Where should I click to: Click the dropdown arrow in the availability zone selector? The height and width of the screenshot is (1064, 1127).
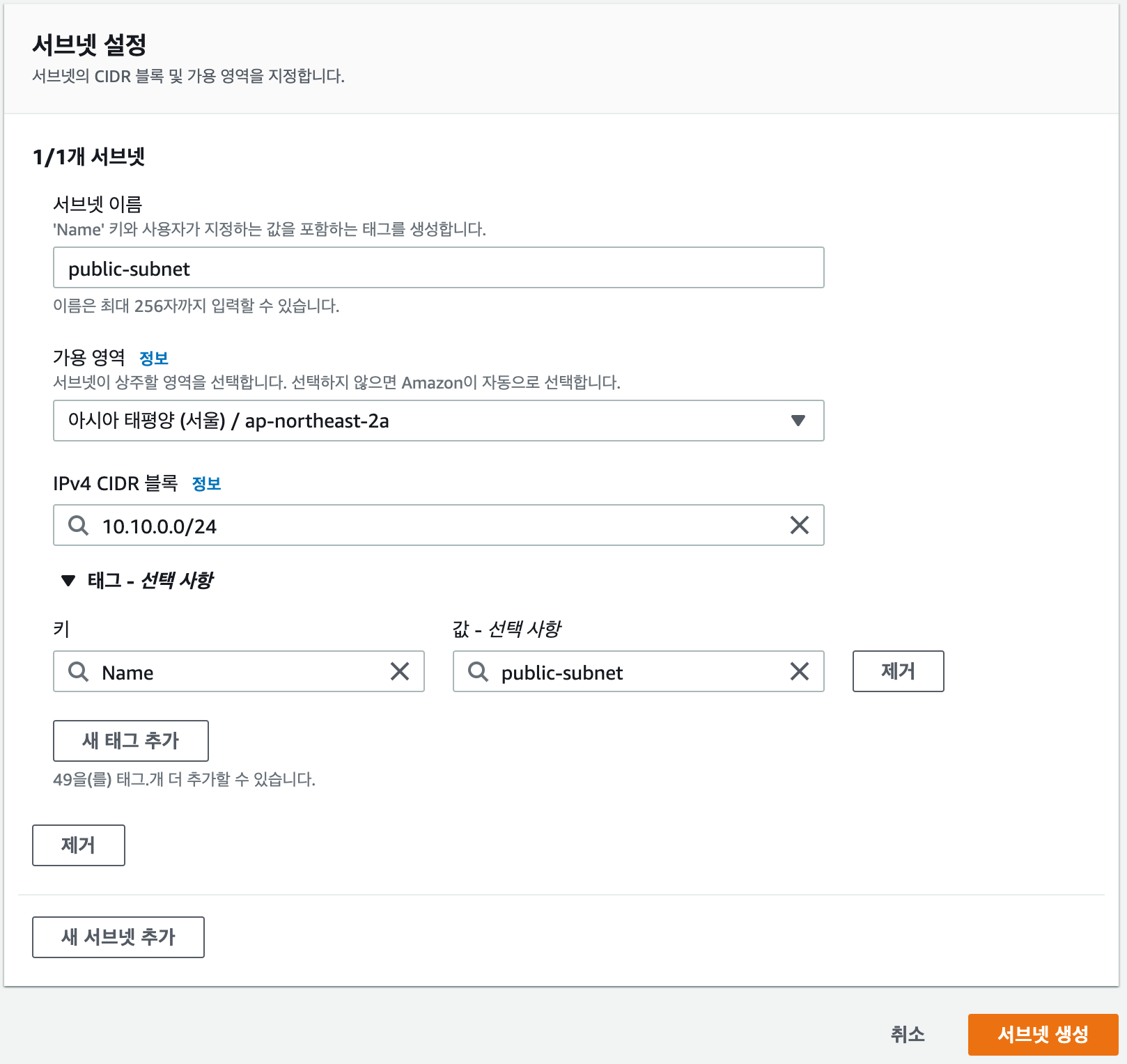[798, 421]
